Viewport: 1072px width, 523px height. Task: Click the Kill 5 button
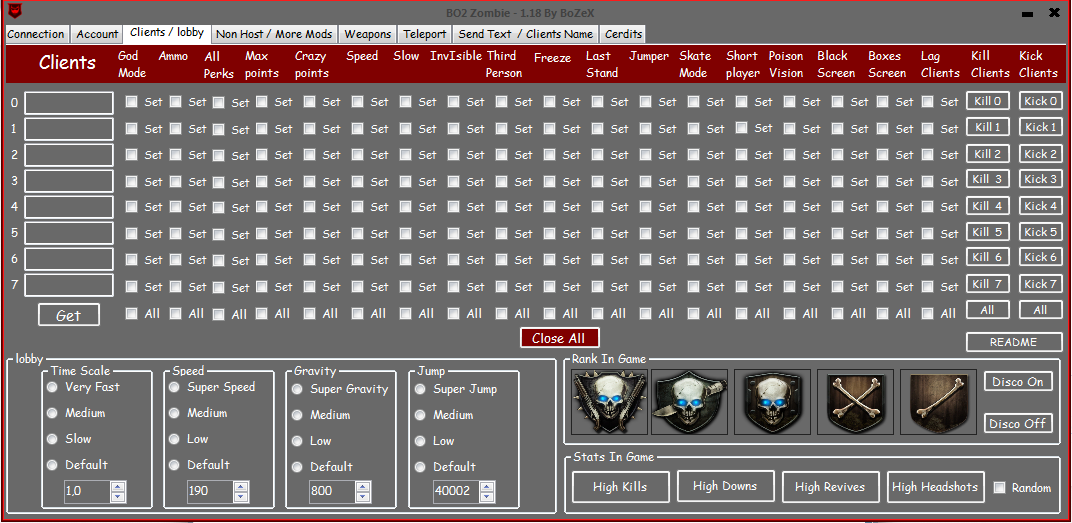pos(988,232)
